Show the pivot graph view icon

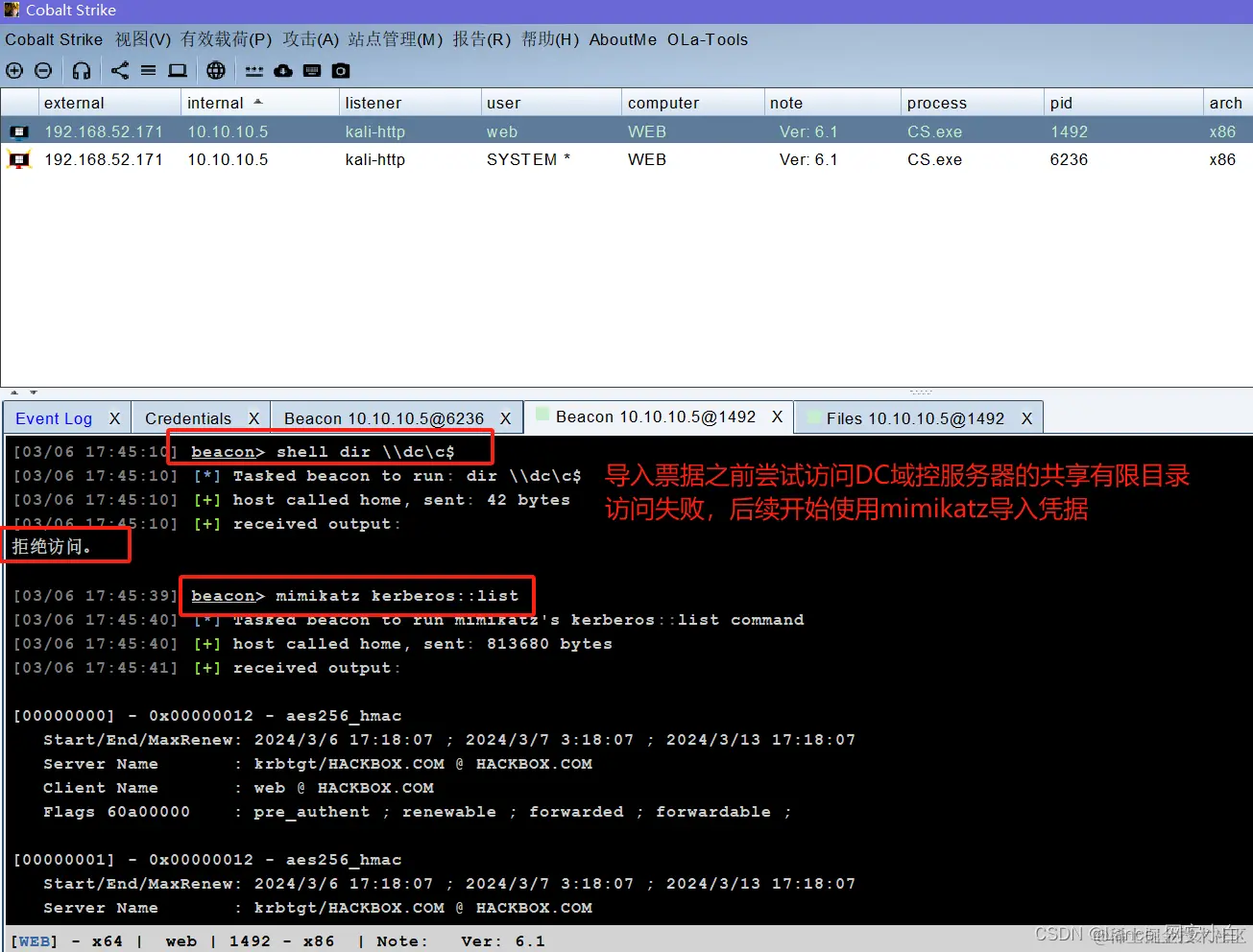[x=119, y=70]
